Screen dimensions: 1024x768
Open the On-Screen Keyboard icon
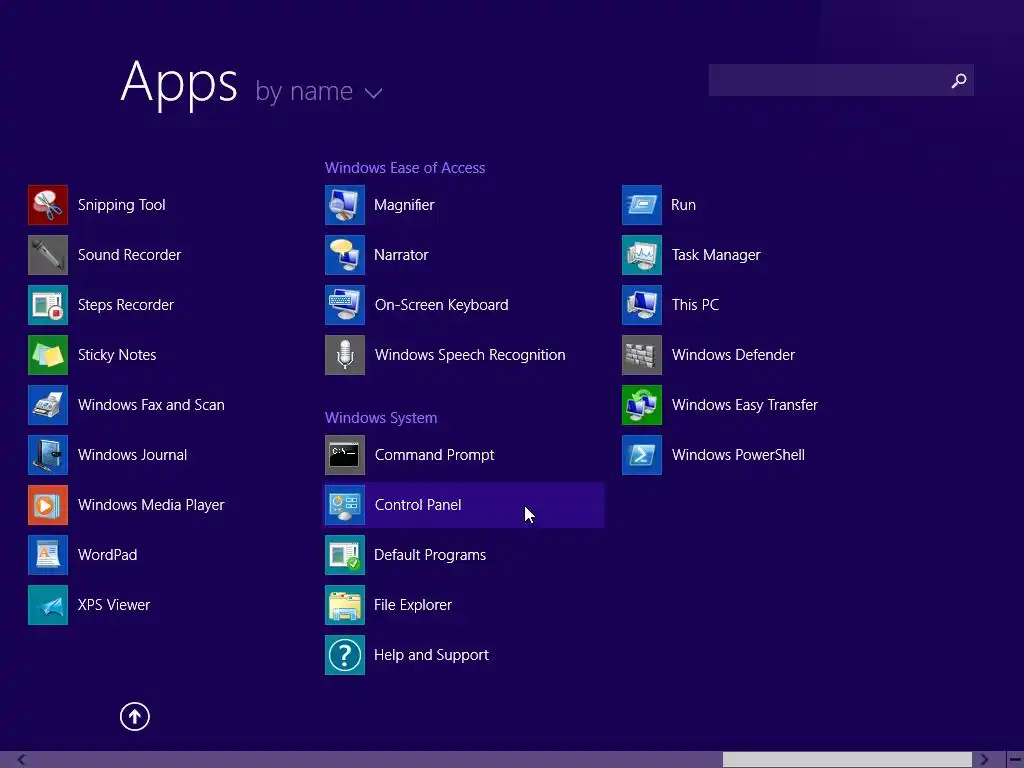click(x=345, y=305)
